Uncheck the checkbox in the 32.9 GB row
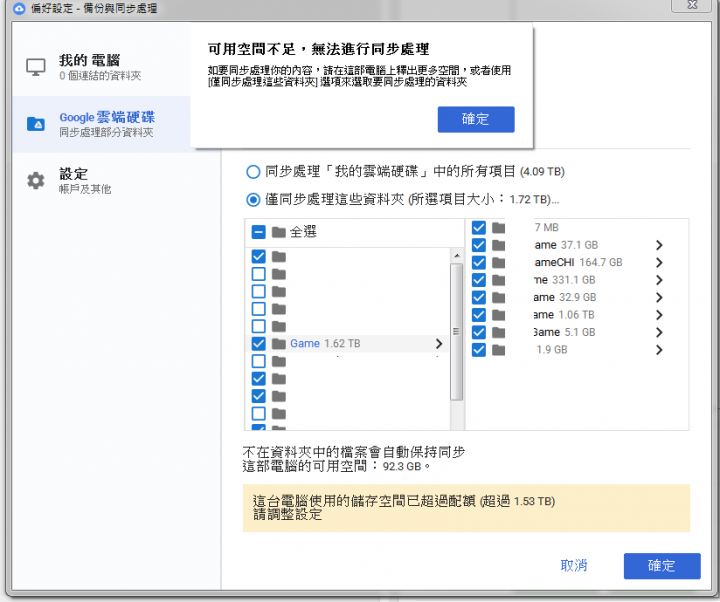The height and width of the screenshot is (602, 720). 478,298
